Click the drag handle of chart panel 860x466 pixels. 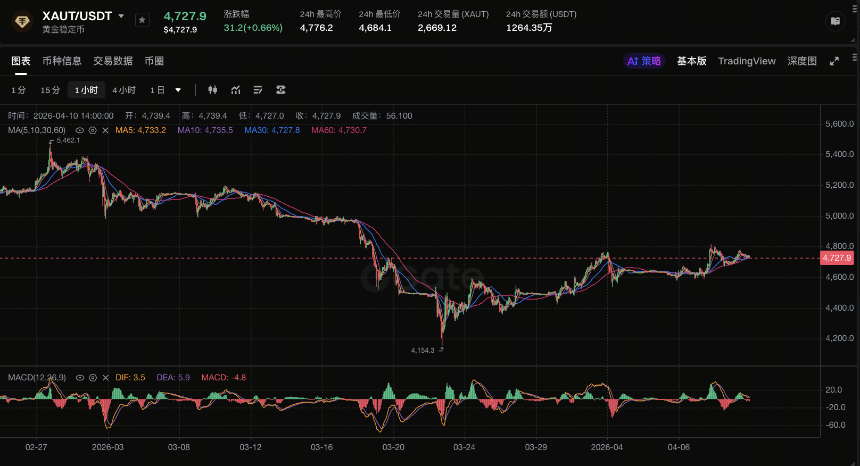[x=855, y=57]
